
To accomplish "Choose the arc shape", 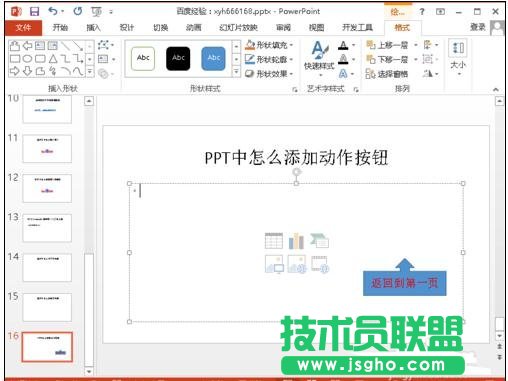I will (x=66, y=71).
